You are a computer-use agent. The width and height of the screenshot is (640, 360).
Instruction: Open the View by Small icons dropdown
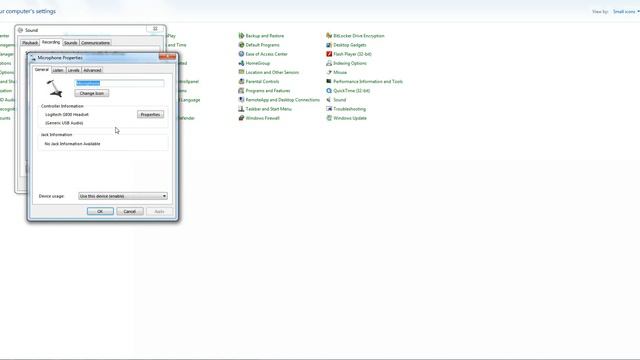point(626,12)
